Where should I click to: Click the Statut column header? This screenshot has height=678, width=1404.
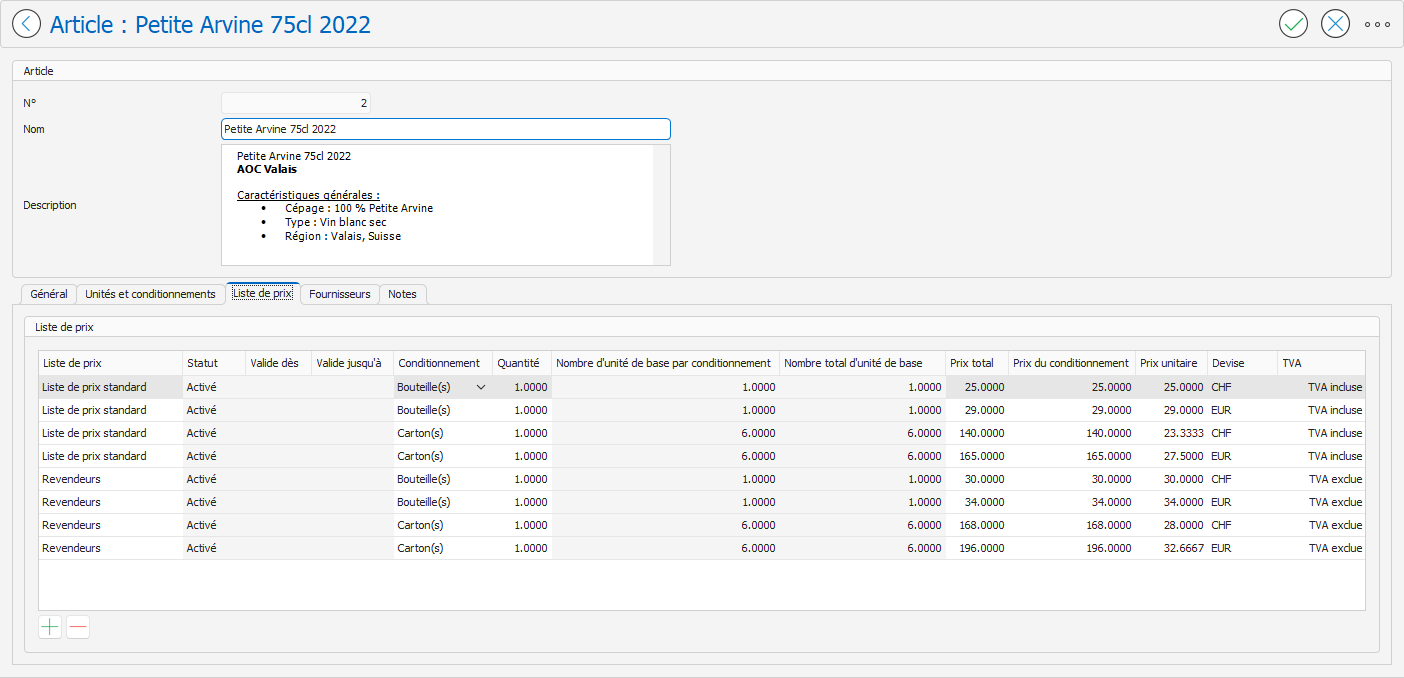coord(213,363)
